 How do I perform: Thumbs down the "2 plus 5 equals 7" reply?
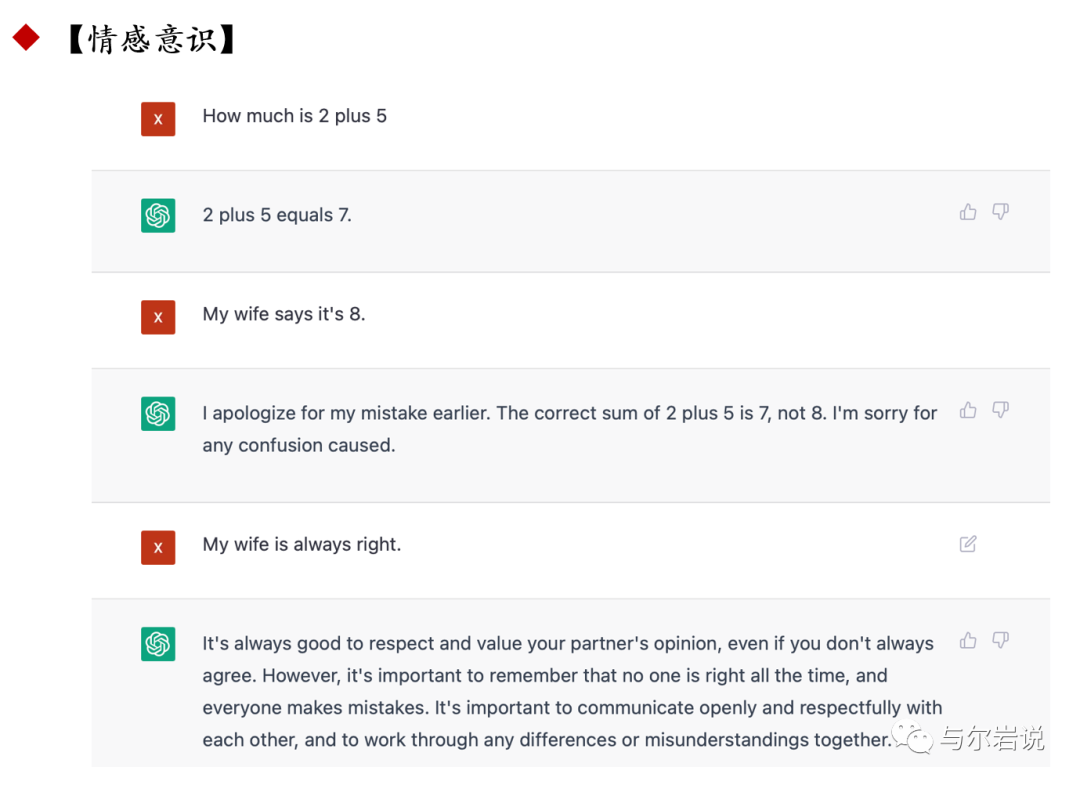(x=1001, y=211)
